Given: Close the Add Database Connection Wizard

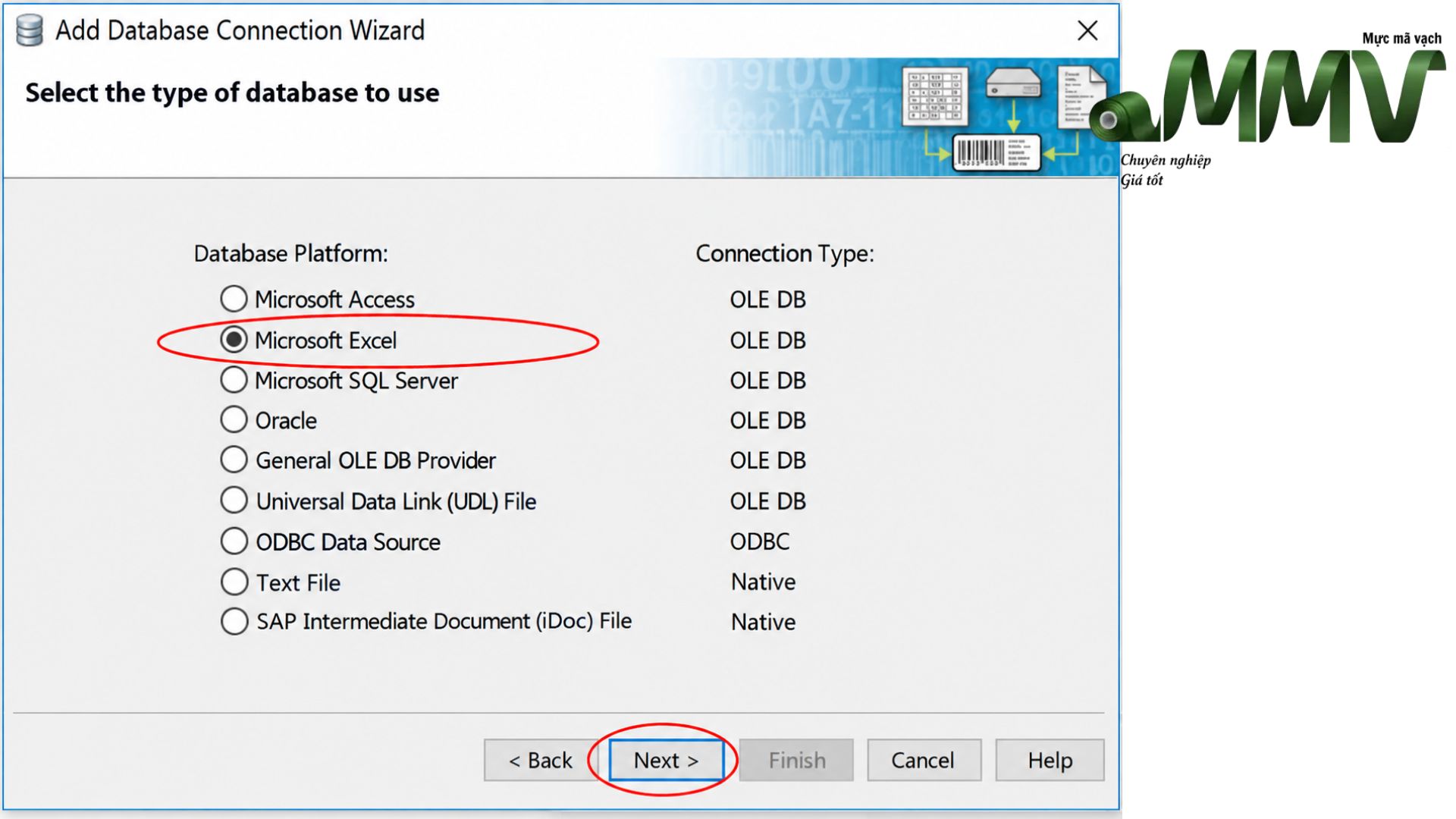Looking at the screenshot, I should pos(1087,30).
